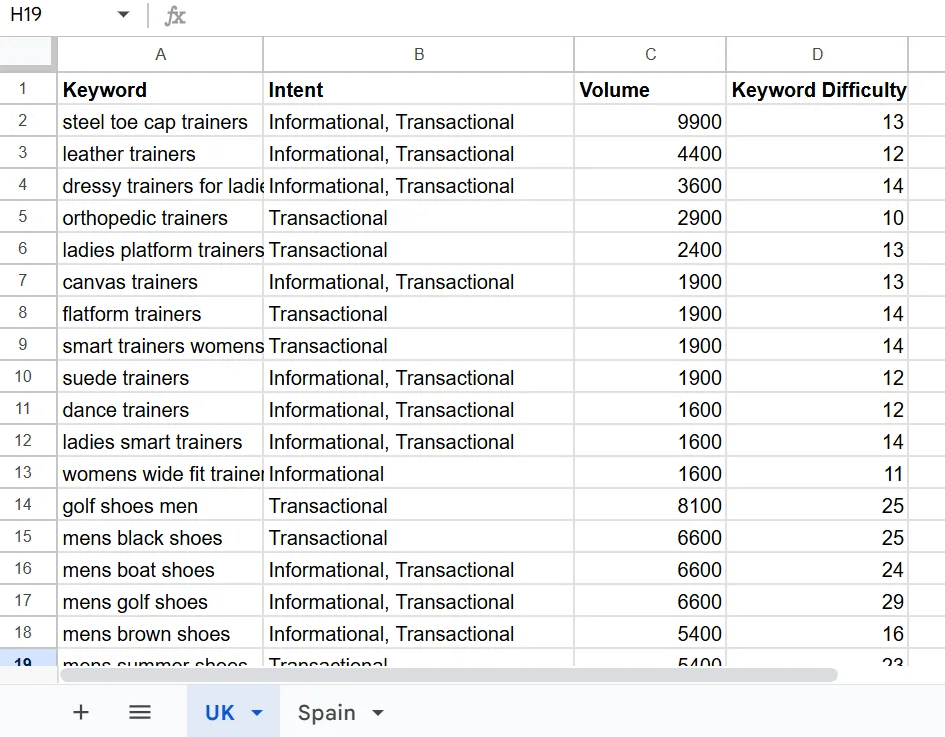Click the Volume header cell
The width and height of the screenshot is (945, 737).
pos(650,90)
